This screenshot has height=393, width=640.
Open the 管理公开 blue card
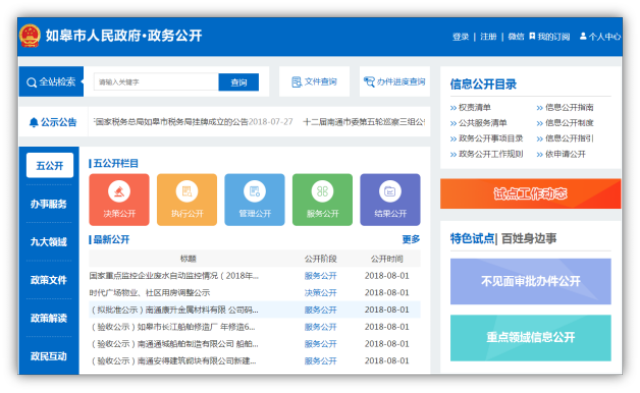tap(255, 200)
